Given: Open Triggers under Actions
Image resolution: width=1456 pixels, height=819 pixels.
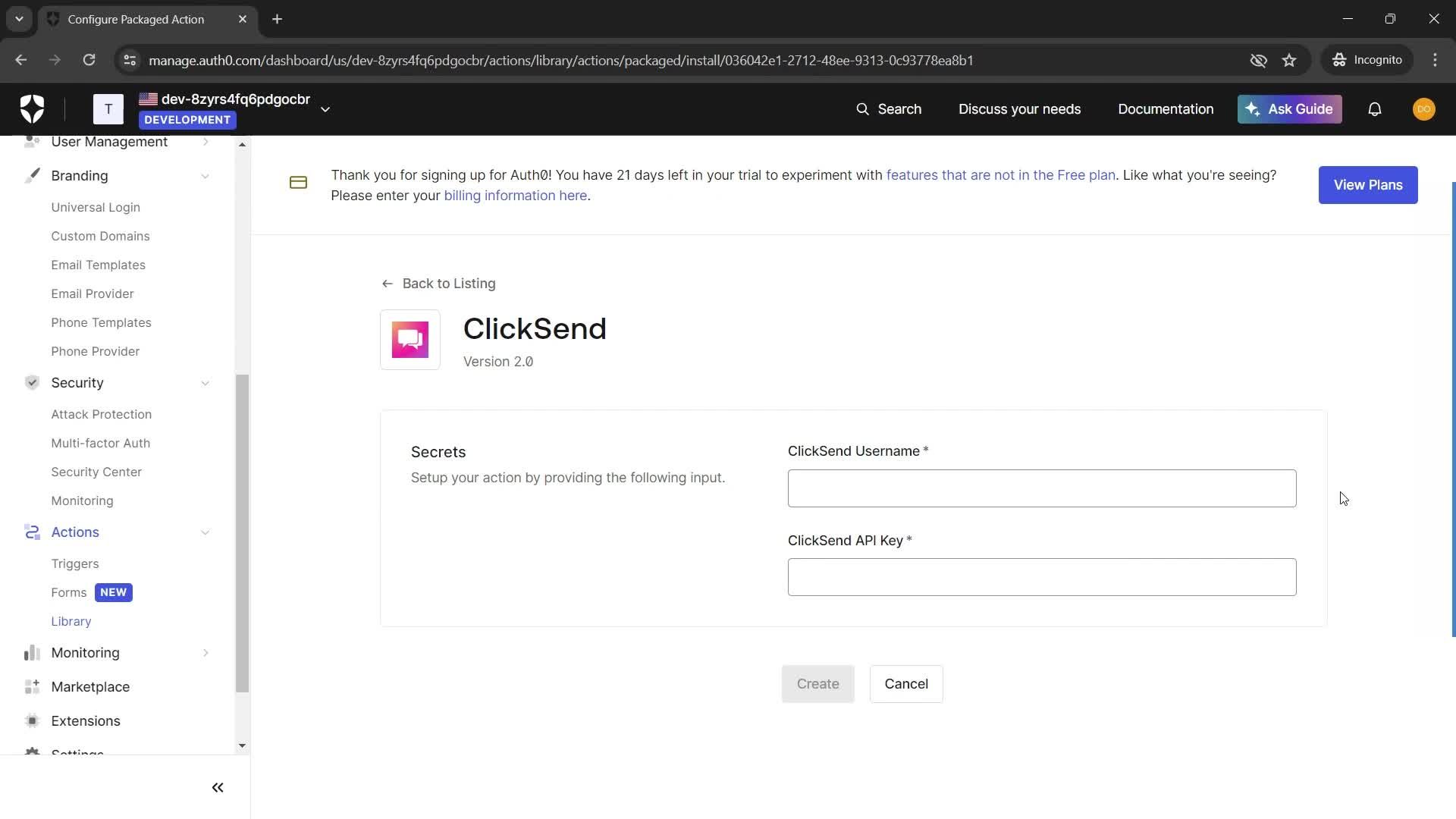Looking at the screenshot, I should coord(74,563).
